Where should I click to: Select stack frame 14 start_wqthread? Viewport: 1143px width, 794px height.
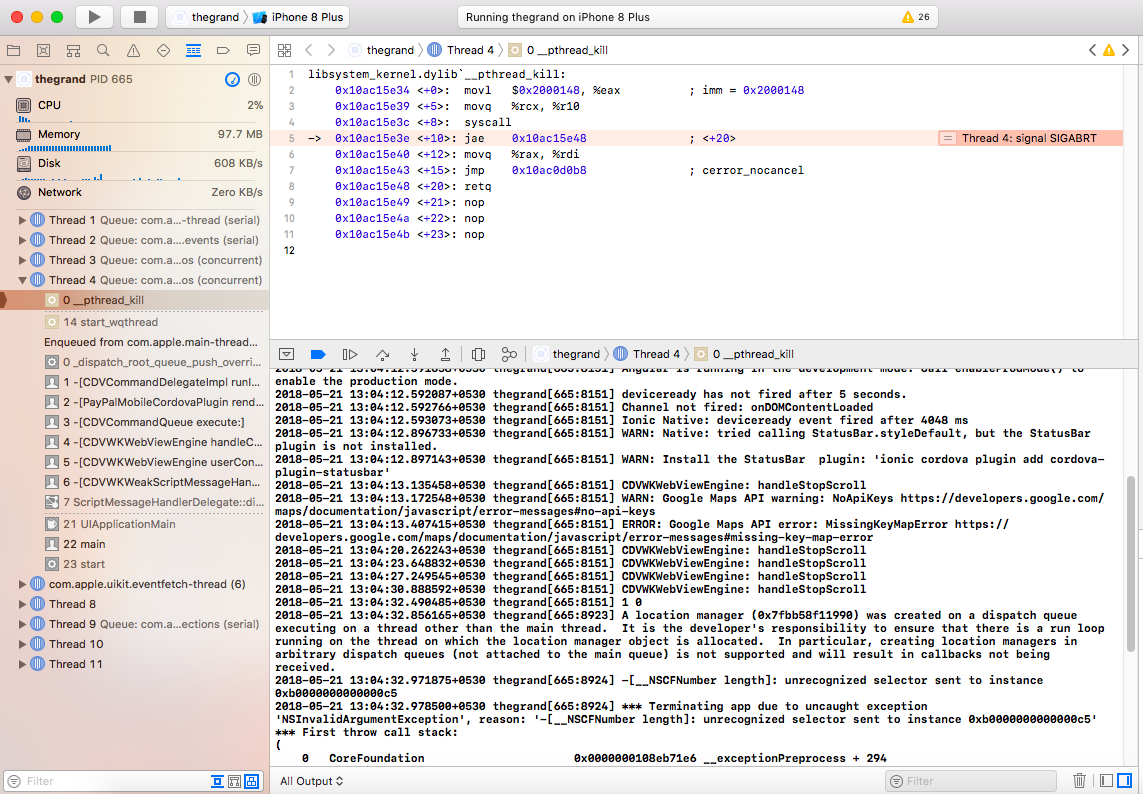(134, 322)
